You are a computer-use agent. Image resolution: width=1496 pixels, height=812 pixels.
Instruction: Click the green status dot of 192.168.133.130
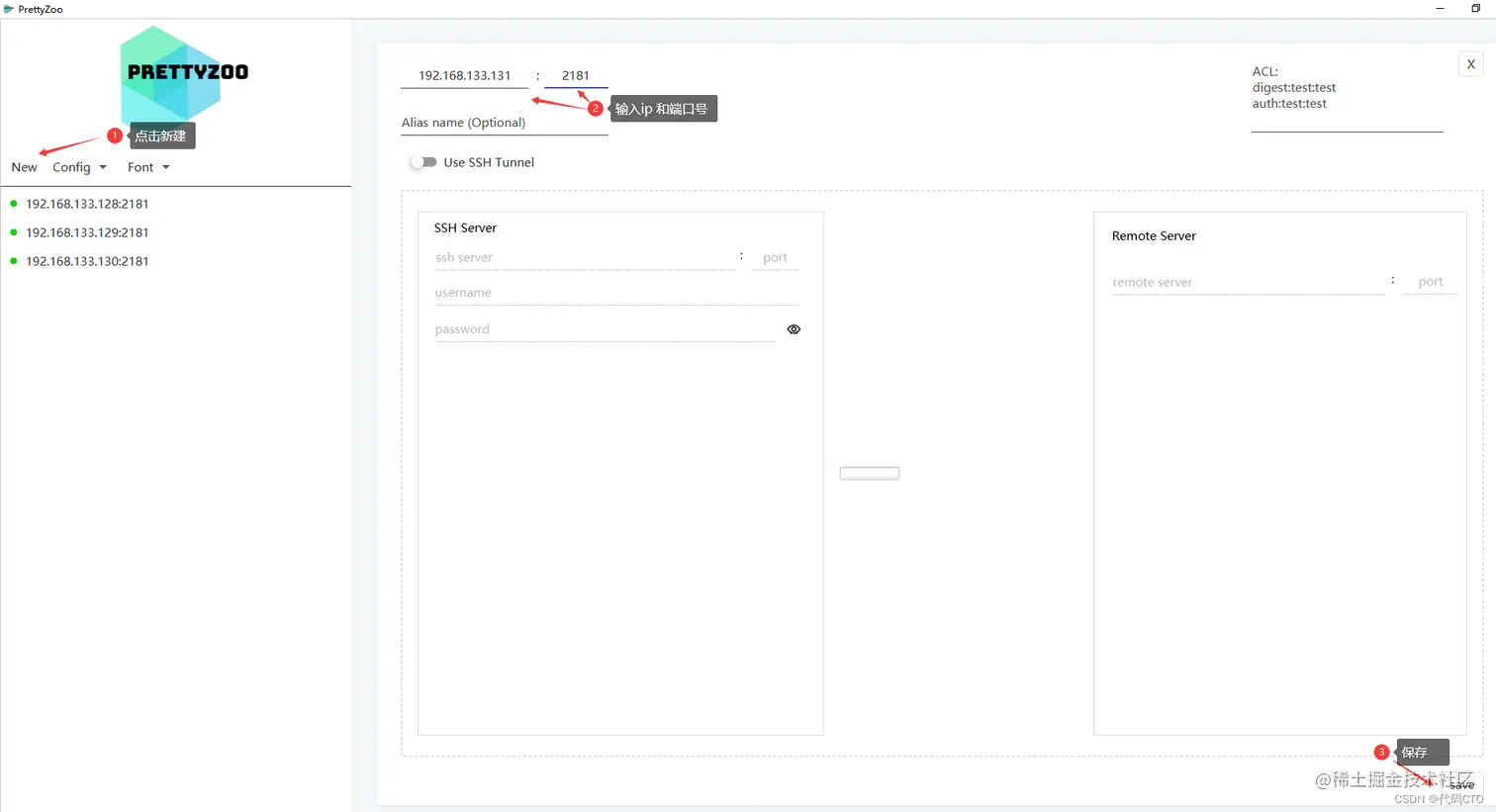tap(14, 261)
